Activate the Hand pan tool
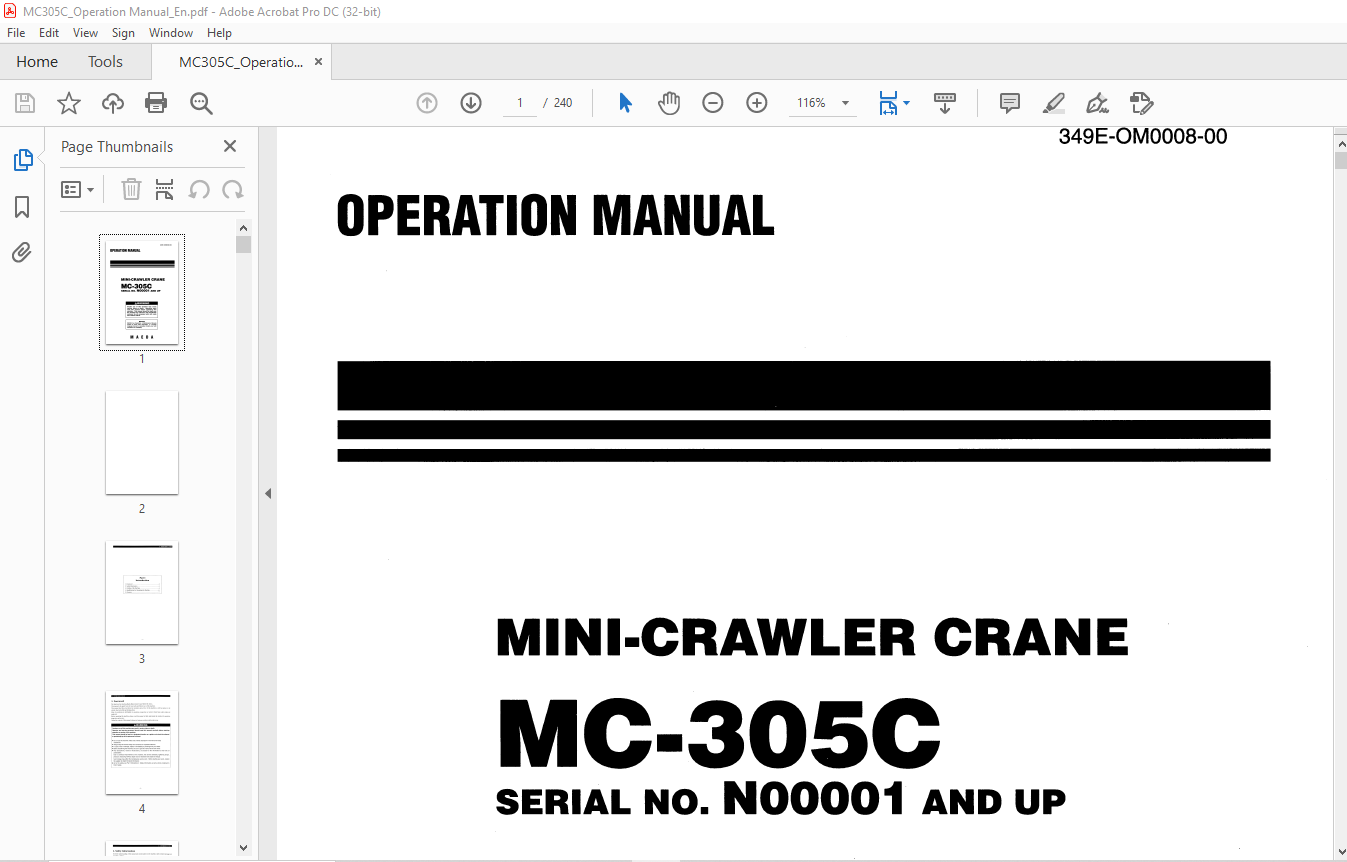The width and height of the screenshot is (1347, 862). tap(669, 103)
